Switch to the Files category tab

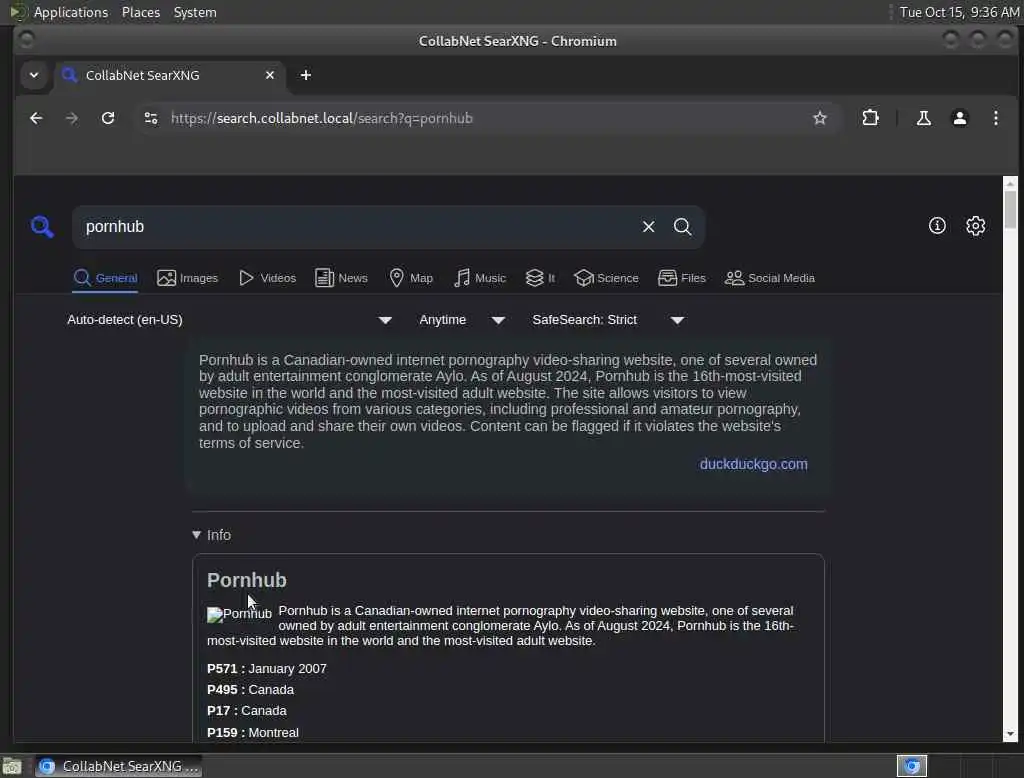[682, 278]
